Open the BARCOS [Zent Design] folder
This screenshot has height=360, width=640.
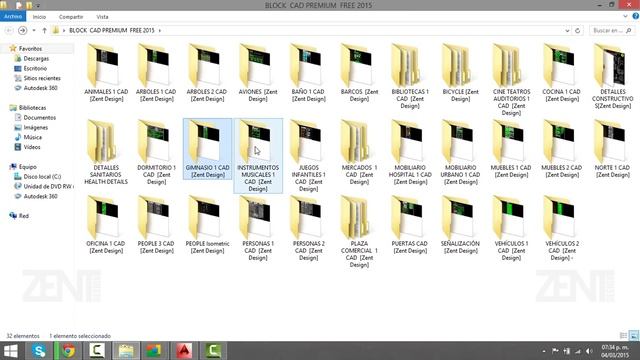point(359,73)
